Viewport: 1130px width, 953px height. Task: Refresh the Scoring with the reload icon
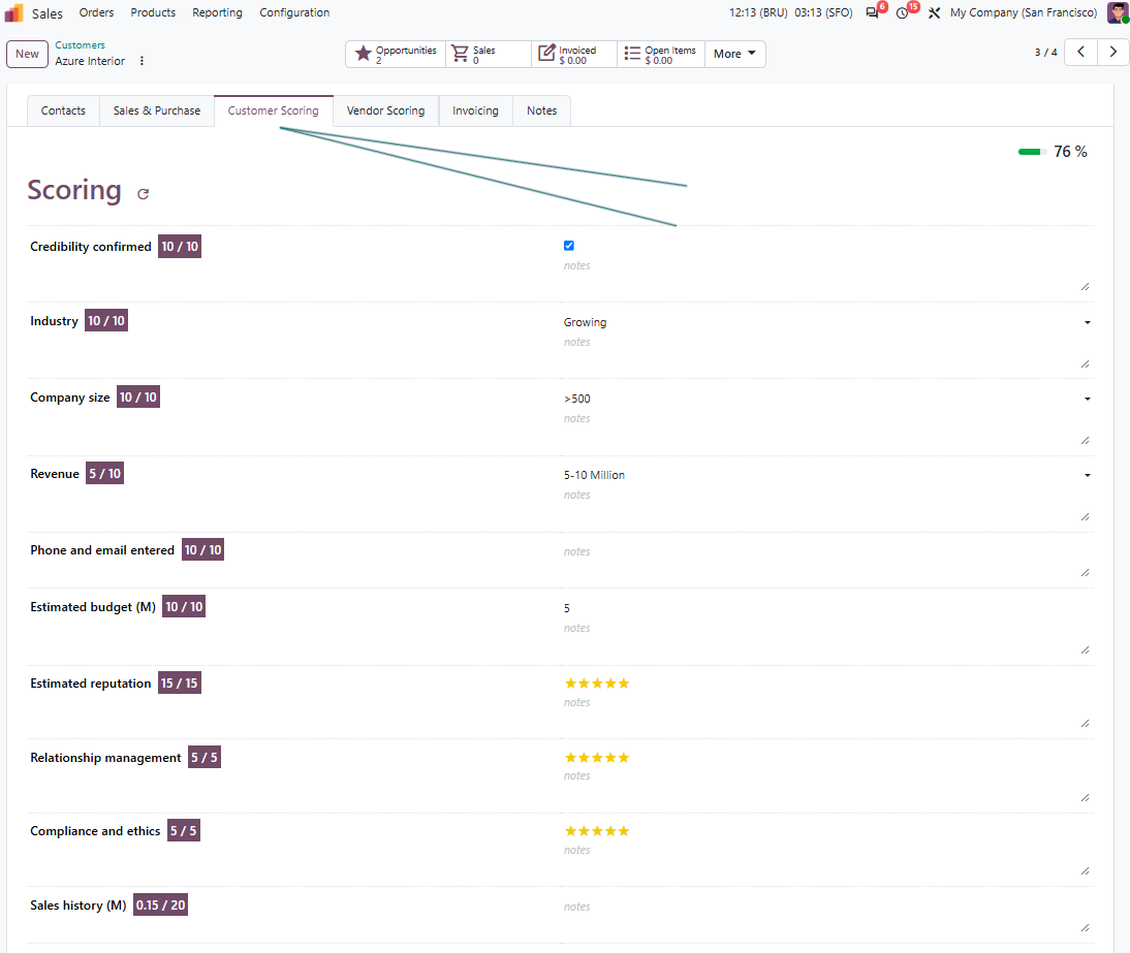point(143,193)
